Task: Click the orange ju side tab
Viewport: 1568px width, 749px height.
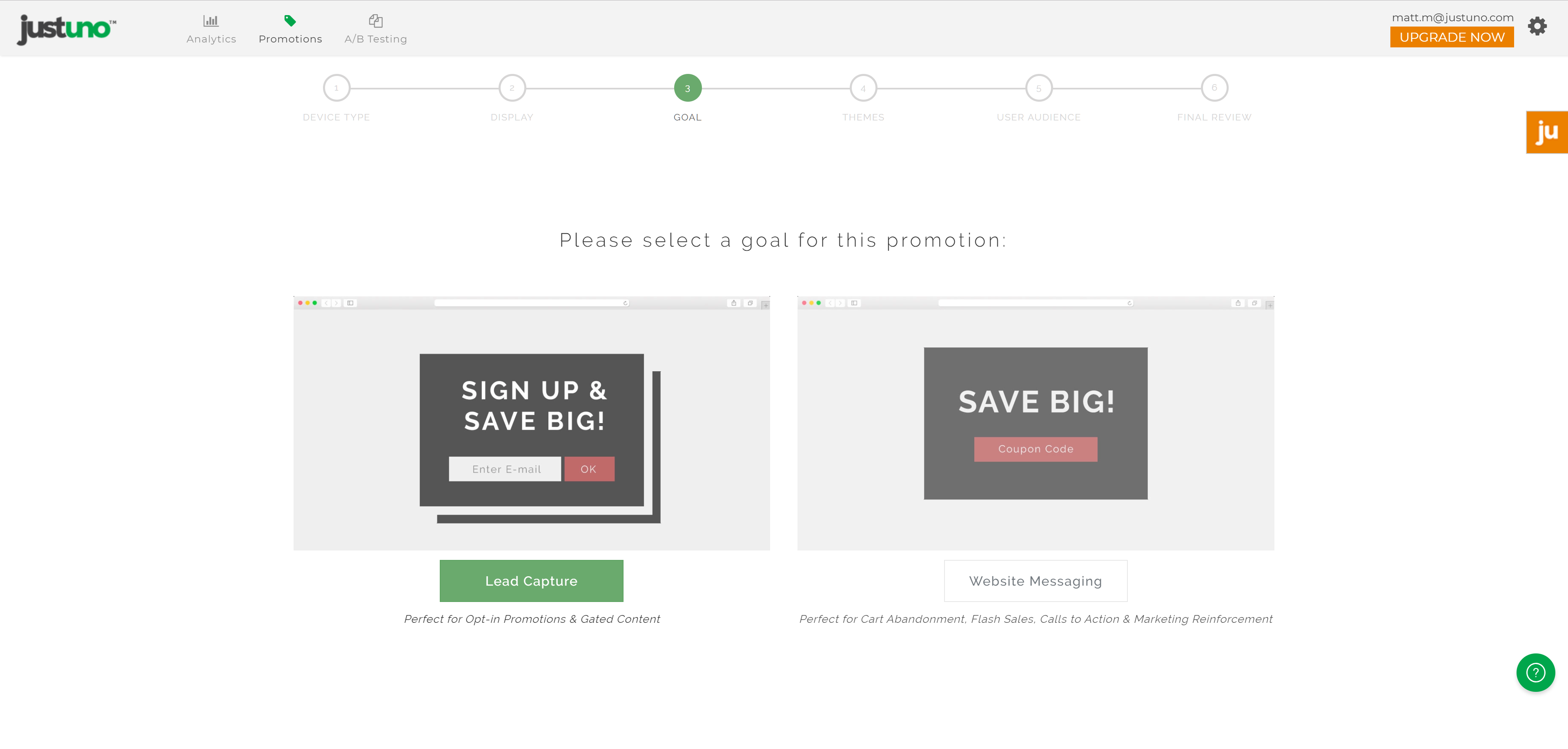Action: pyautogui.click(x=1547, y=132)
